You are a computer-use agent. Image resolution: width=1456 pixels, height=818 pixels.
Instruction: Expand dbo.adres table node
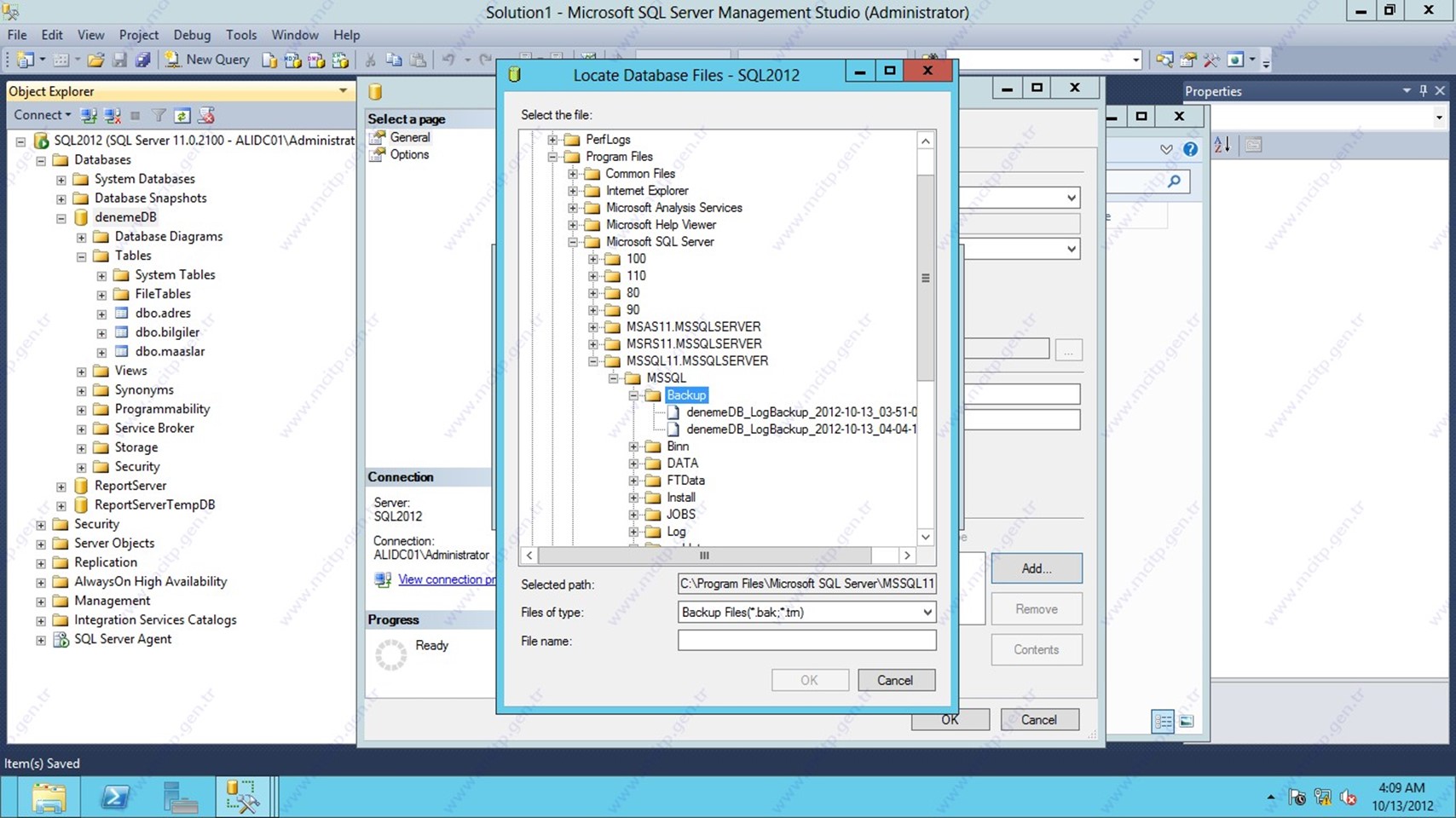click(x=101, y=314)
